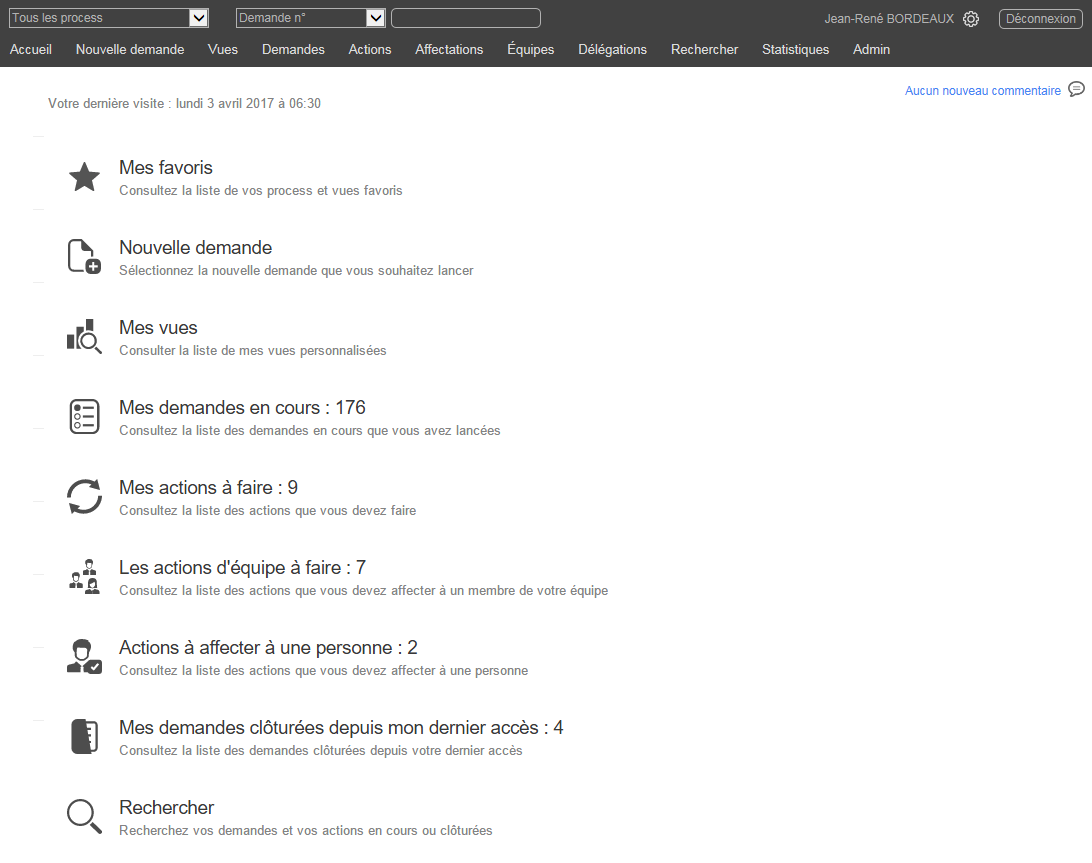Screen dimensions: 1092x863
Task: Click the comment bubble icon
Action: (1076, 89)
